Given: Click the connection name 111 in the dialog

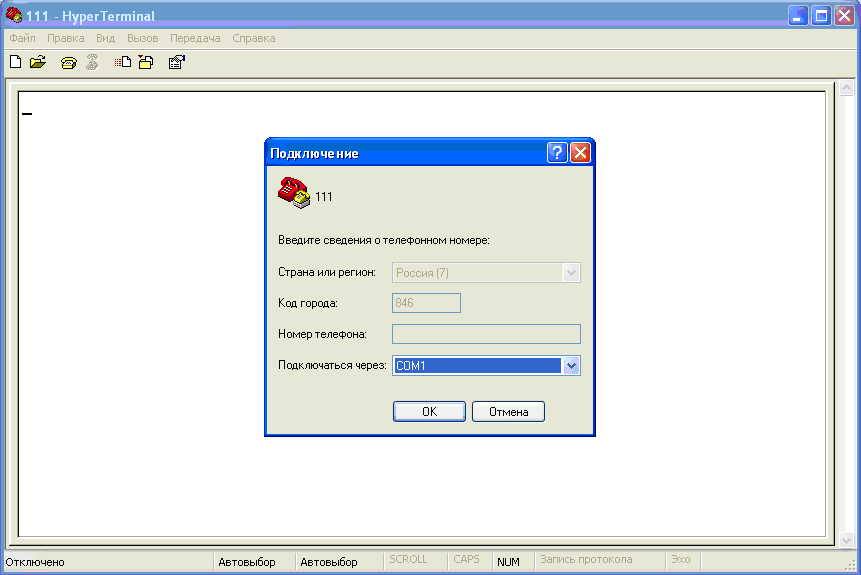Looking at the screenshot, I should [x=323, y=197].
